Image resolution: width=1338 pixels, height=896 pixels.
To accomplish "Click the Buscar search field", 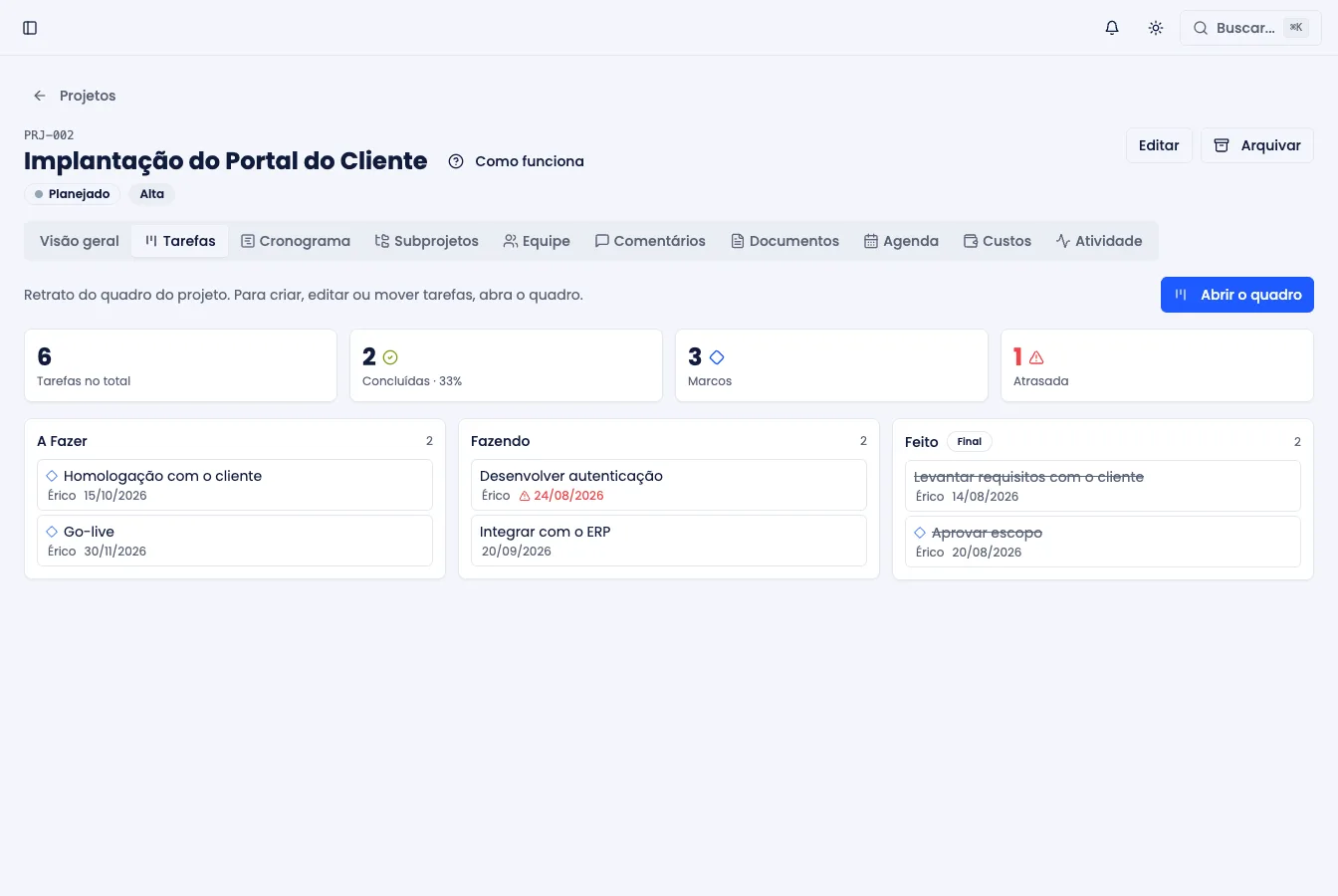I will coord(1250,28).
